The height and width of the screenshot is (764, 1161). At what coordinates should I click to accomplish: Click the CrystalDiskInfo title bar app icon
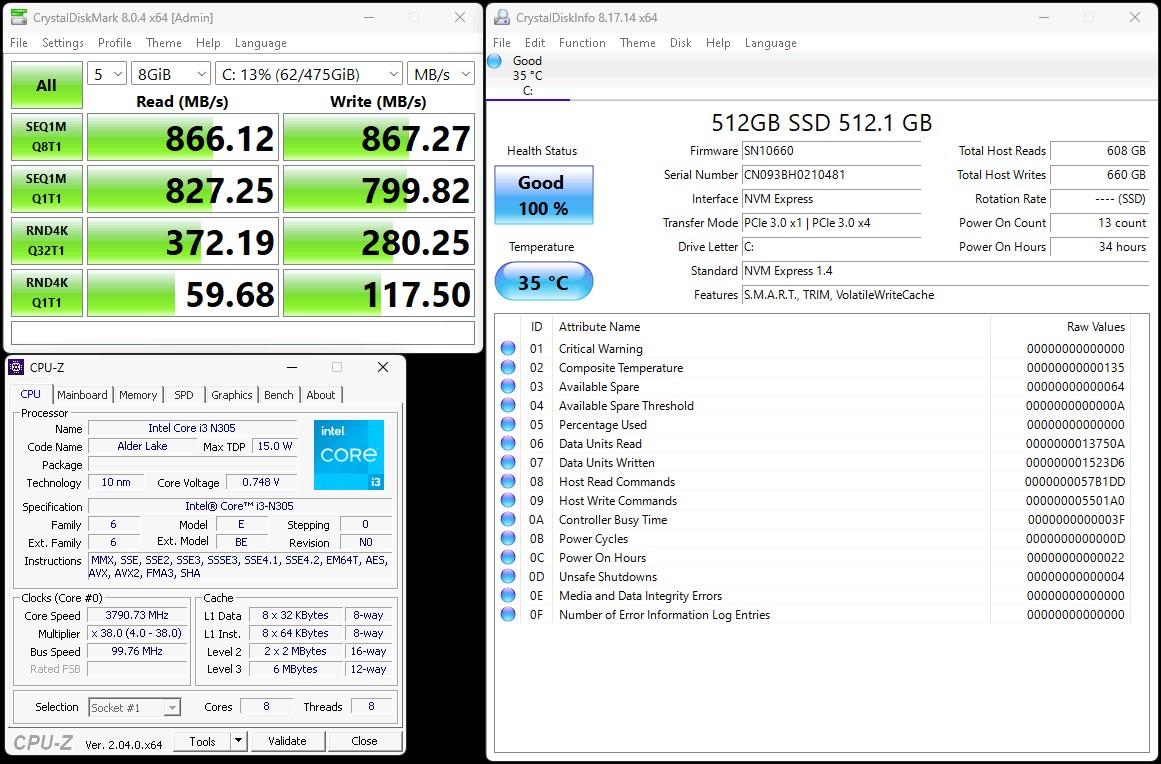click(501, 18)
